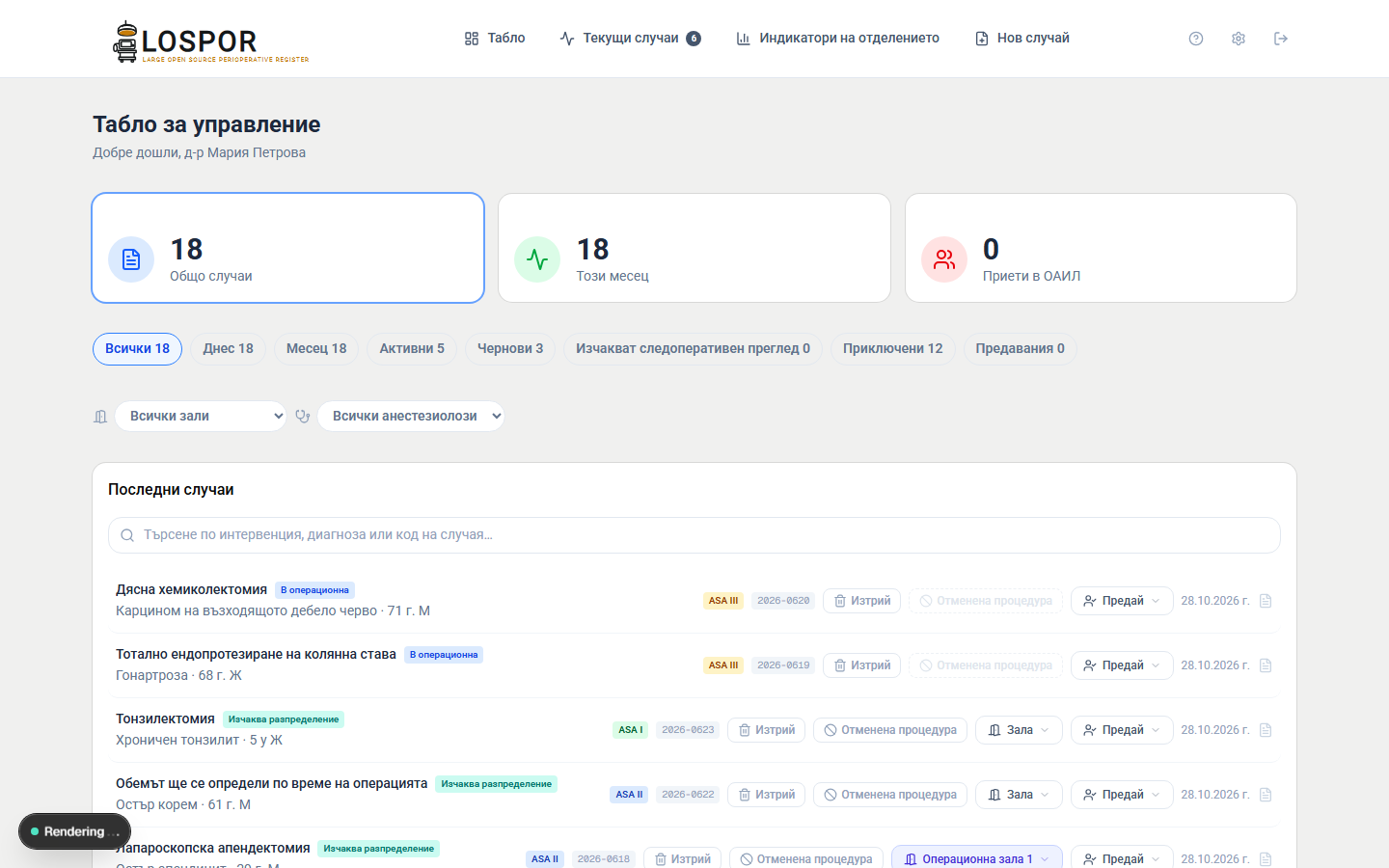
Task: Click the red people icon in Приети в ОАИЛ card
Action: coord(944,259)
